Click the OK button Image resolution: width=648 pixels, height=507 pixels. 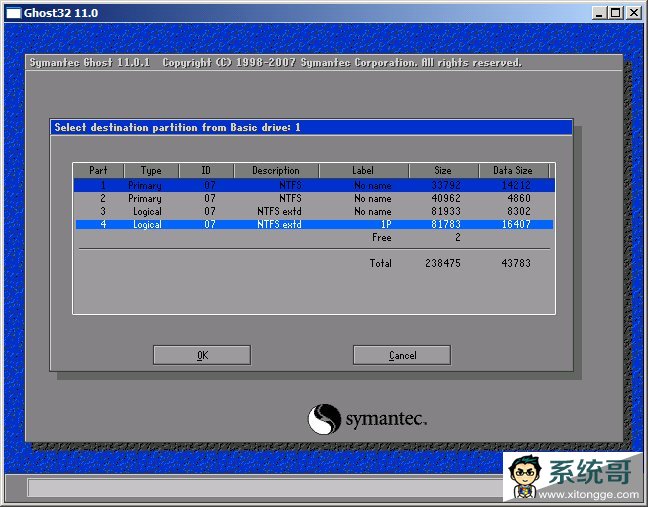(202, 355)
